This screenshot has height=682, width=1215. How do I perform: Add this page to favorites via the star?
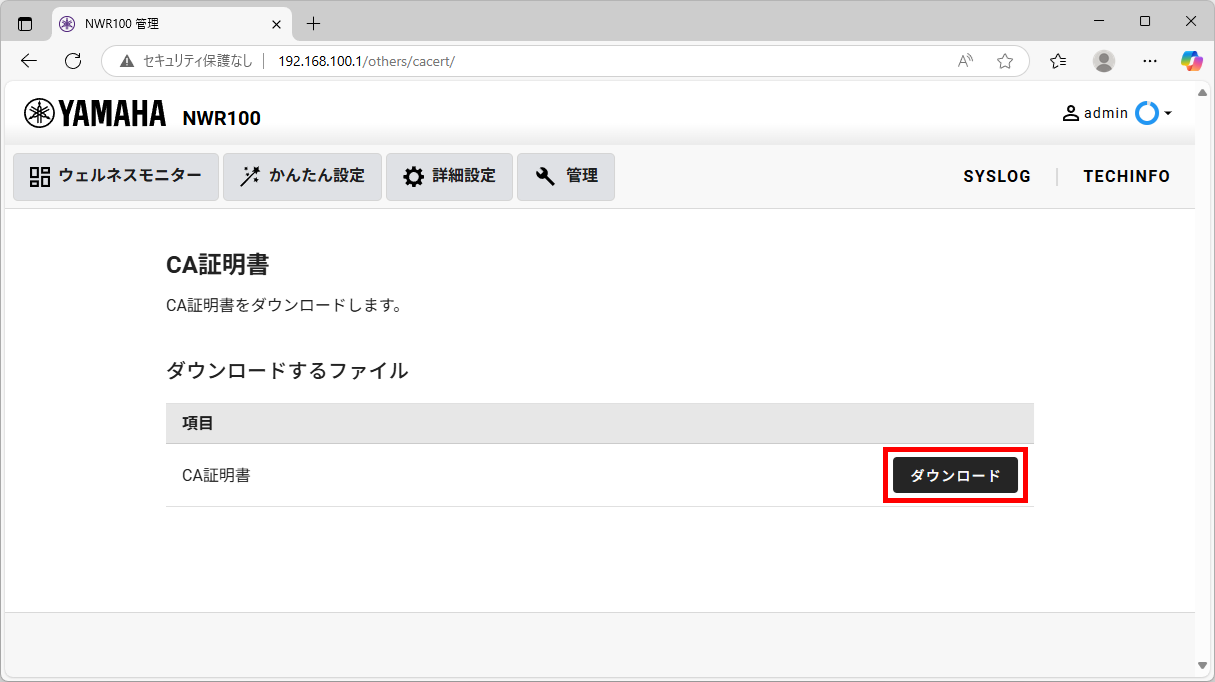tap(1004, 61)
